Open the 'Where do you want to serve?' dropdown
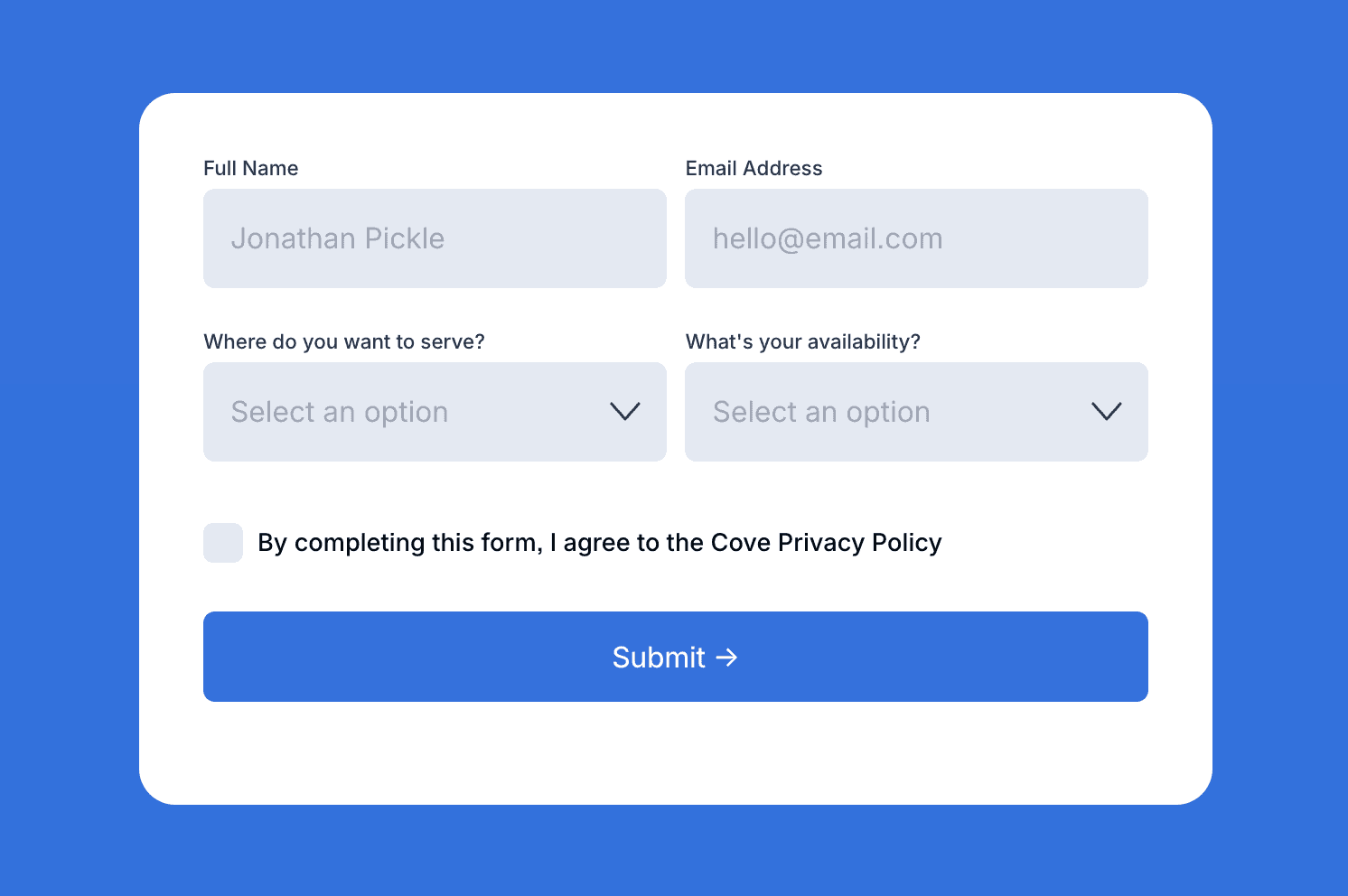 tap(435, 412)
